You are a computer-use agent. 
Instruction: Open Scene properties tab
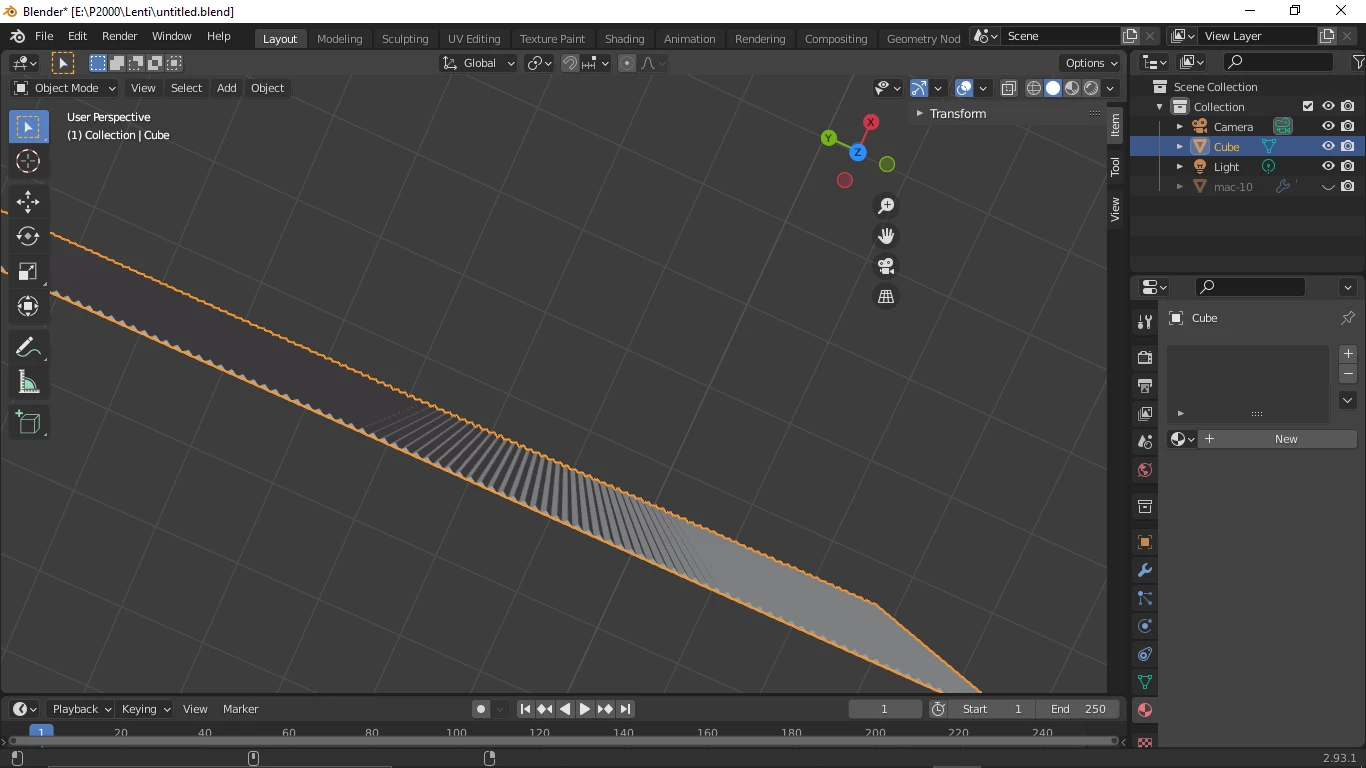click(1145, 441)
